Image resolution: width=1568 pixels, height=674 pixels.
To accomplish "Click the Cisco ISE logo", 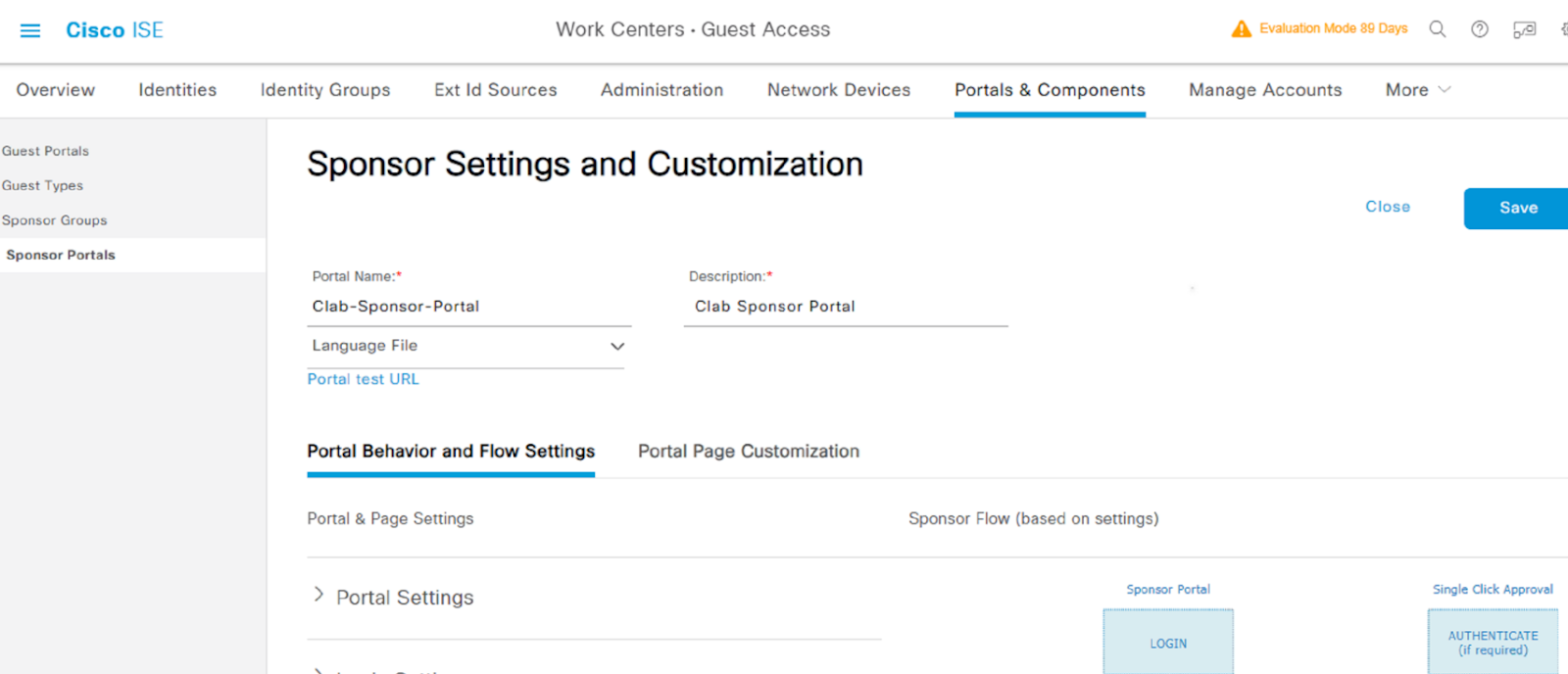I will coord(114,30).
